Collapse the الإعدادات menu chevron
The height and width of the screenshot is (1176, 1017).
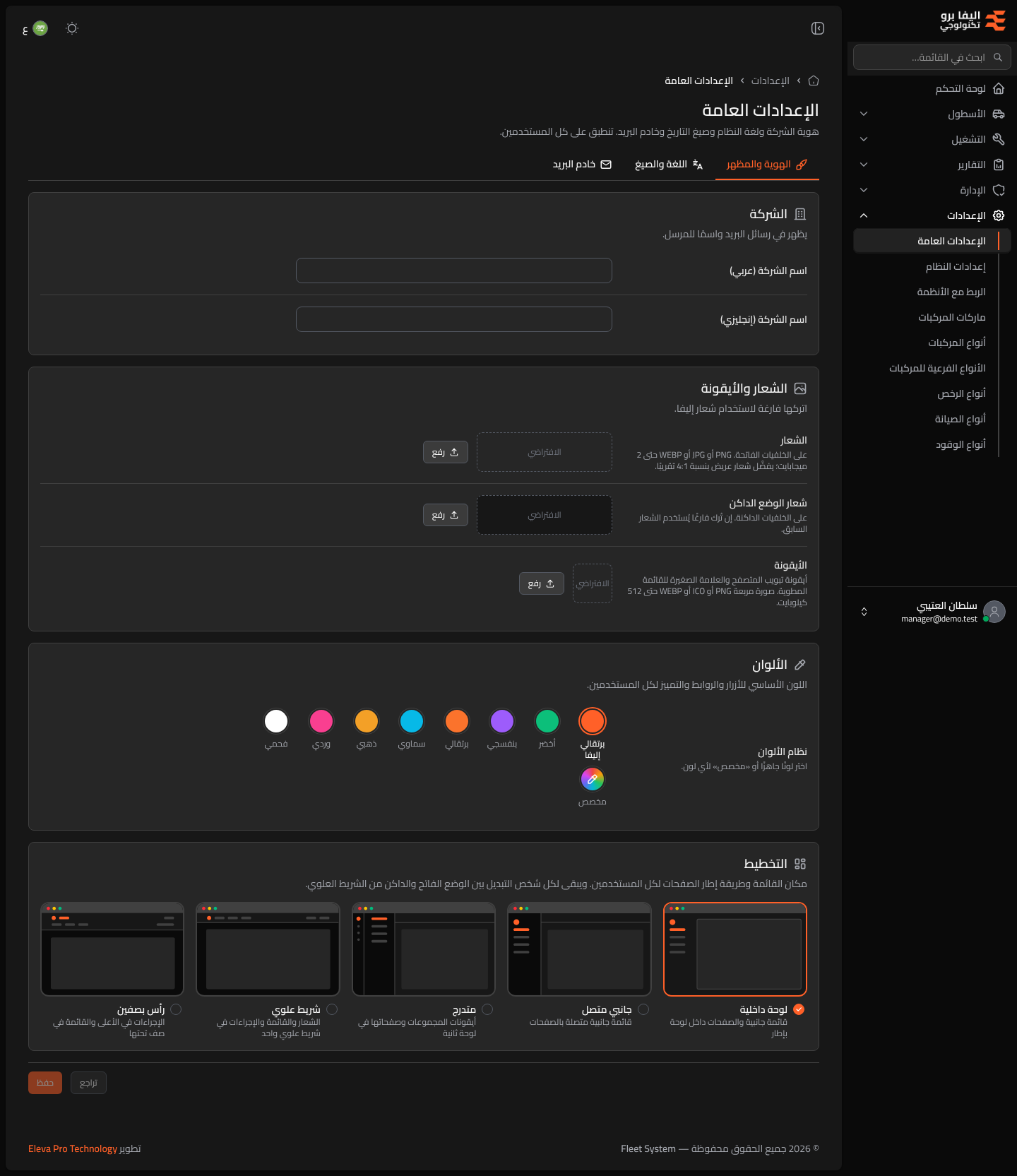click(864, 215)
